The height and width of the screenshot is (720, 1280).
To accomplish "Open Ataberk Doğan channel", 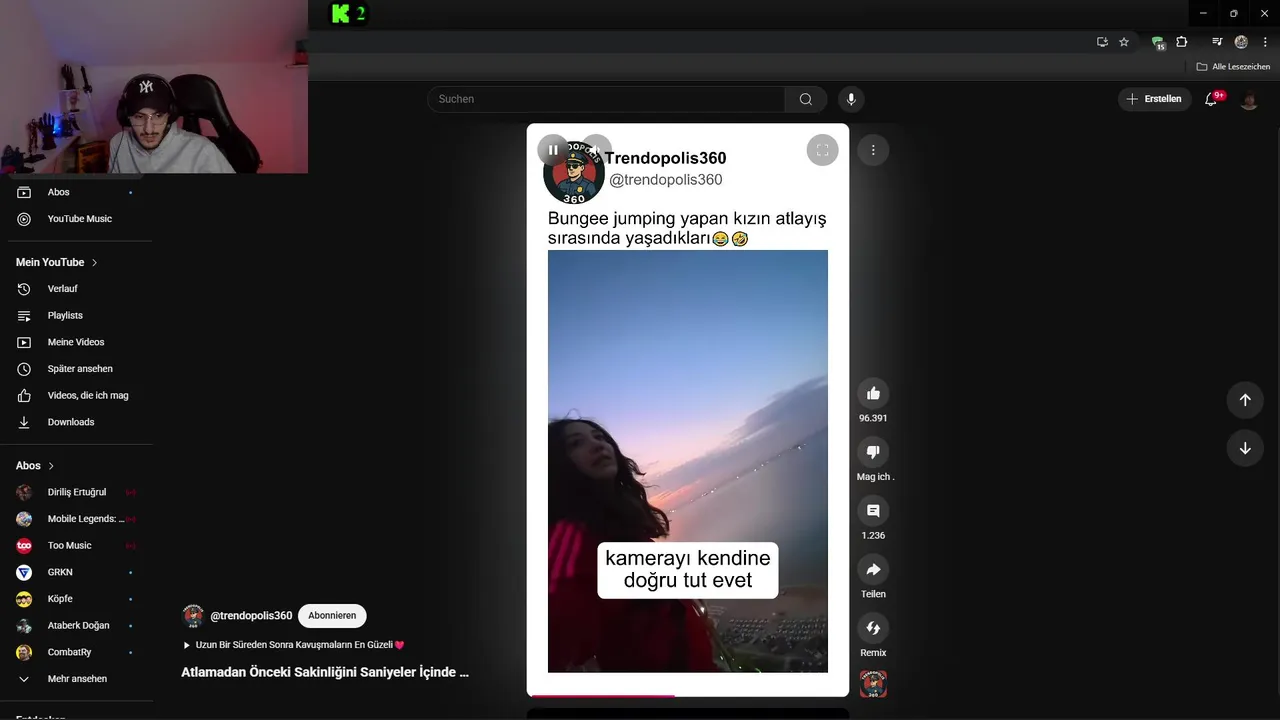I will pyautogui.click(x=76, y=625).
